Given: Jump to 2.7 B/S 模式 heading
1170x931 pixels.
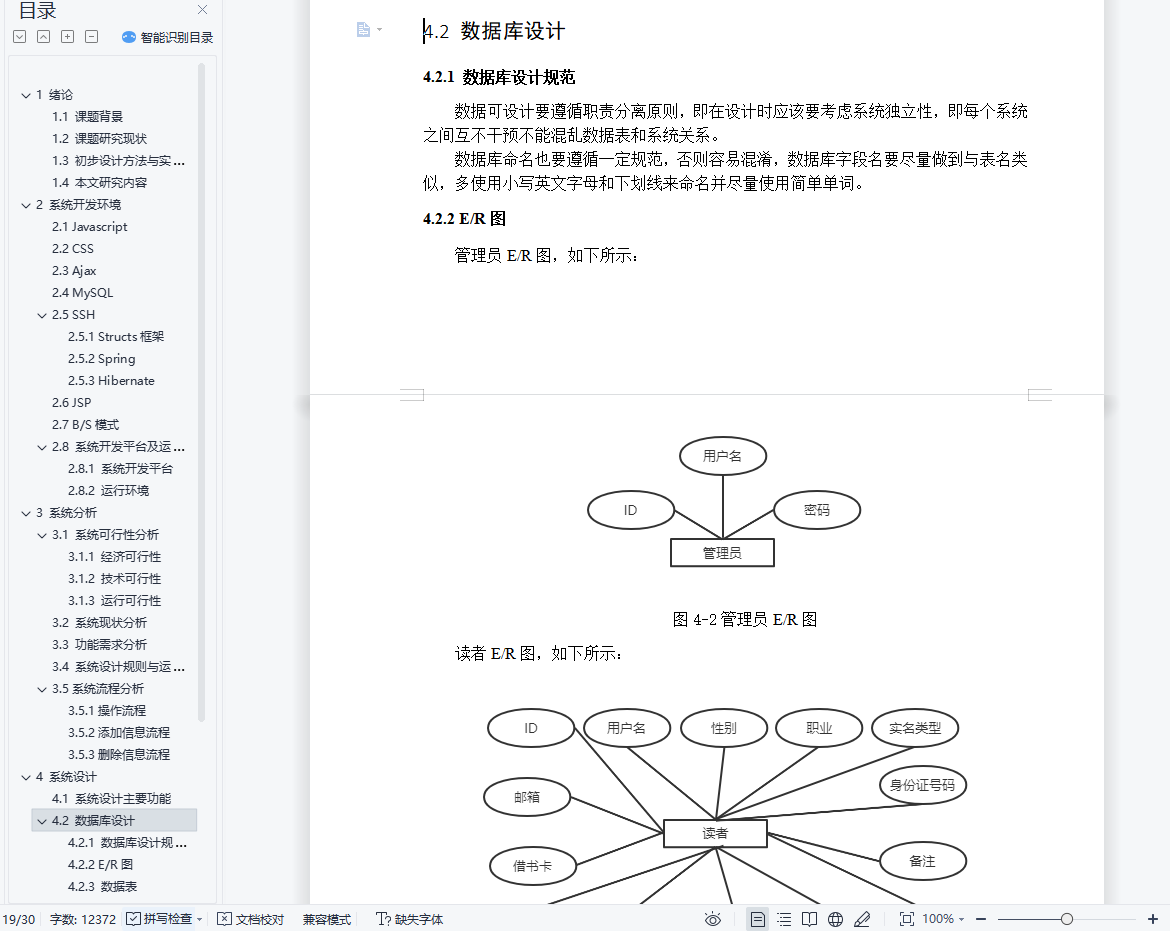Looking at the screenshot, I should click(x=85, y=424).
